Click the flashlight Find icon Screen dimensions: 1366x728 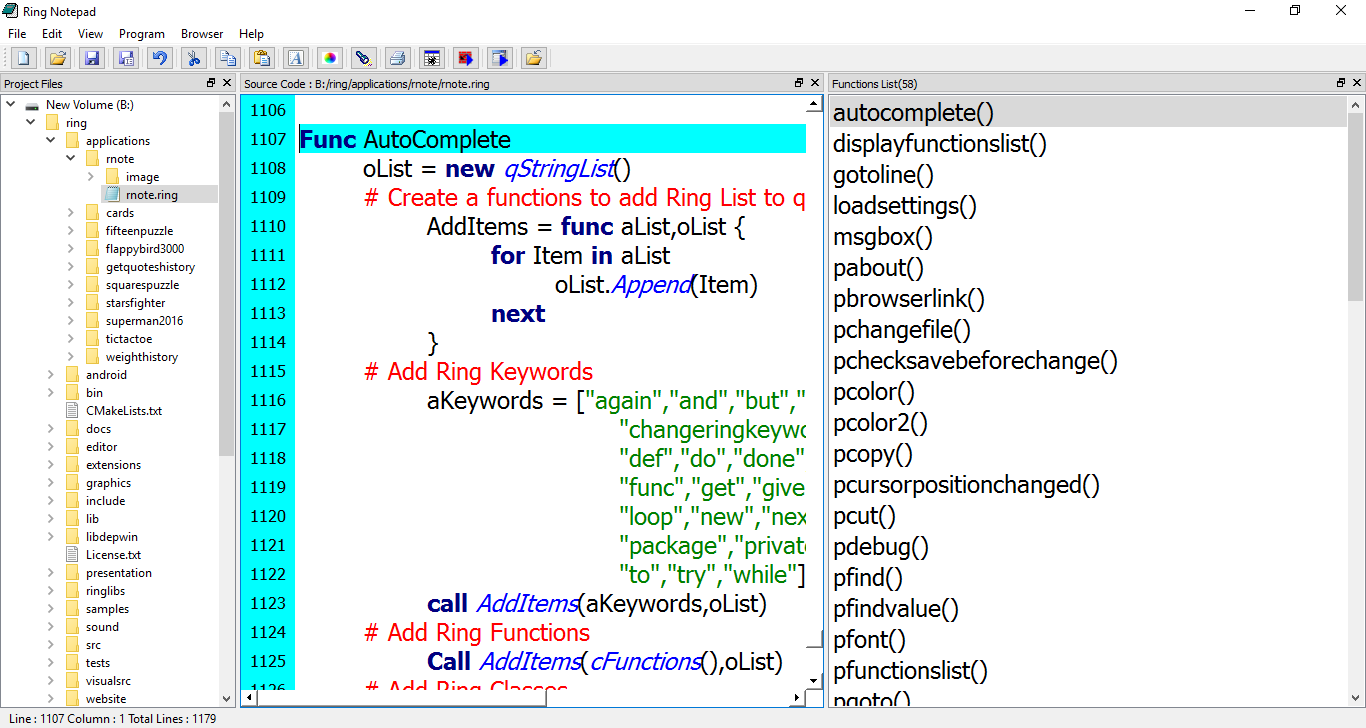363,58
